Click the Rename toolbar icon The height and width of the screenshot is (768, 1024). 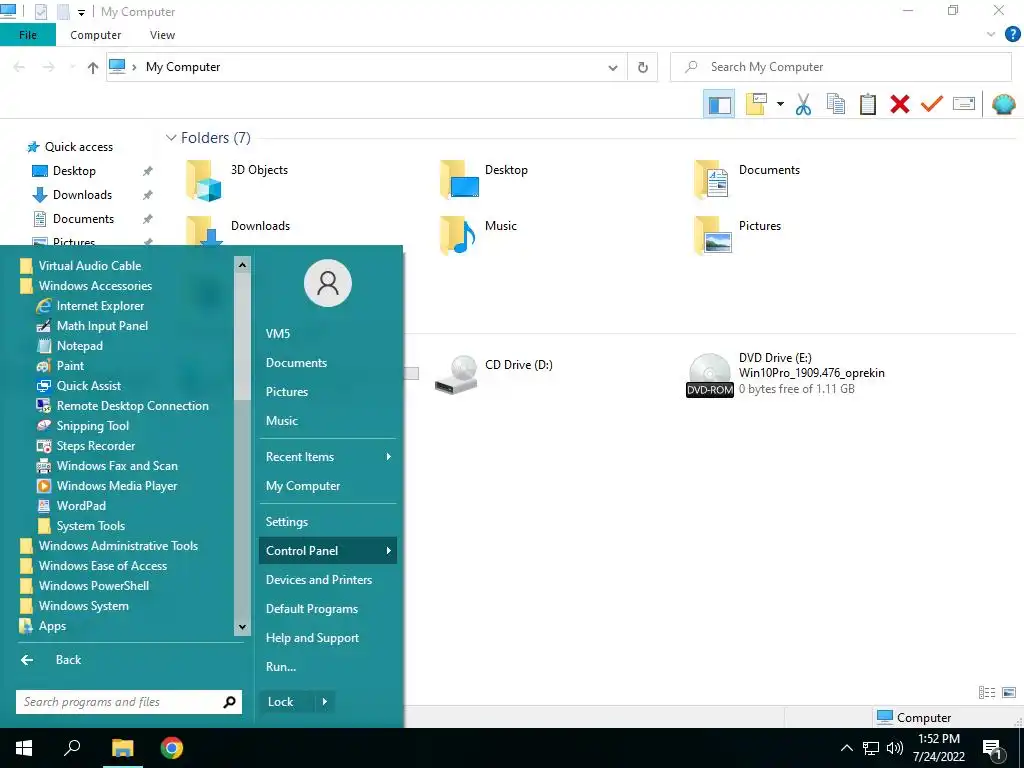tap(964, 104)
